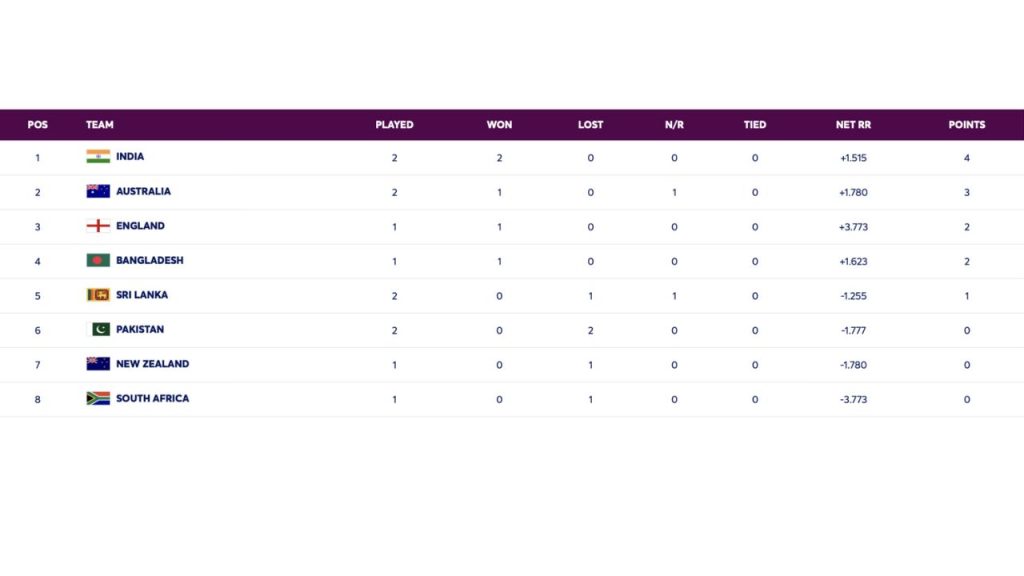Click the Bangladesh flag icon
This screenshot has width=1024, height=576.
pyautogui.click(x=98, y=260)
